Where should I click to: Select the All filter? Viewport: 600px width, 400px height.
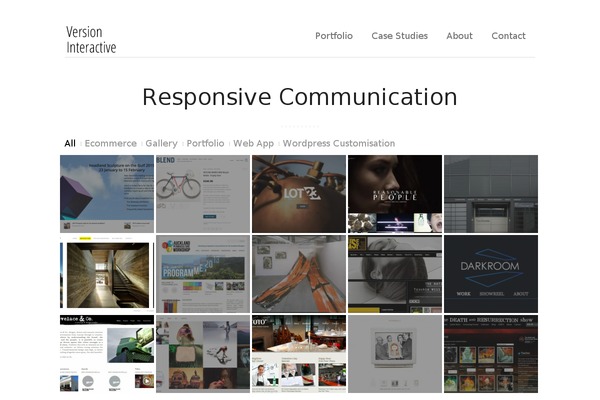70,144
